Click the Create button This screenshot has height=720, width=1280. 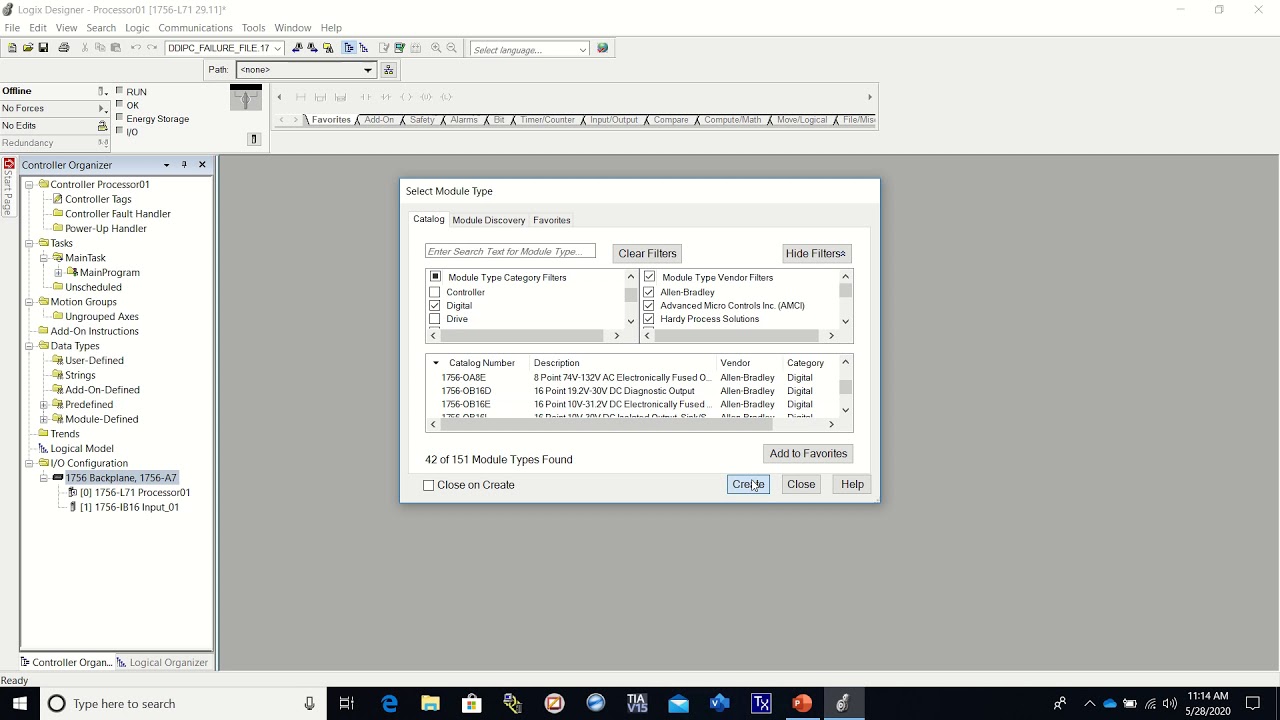click(x=748, y=484)
